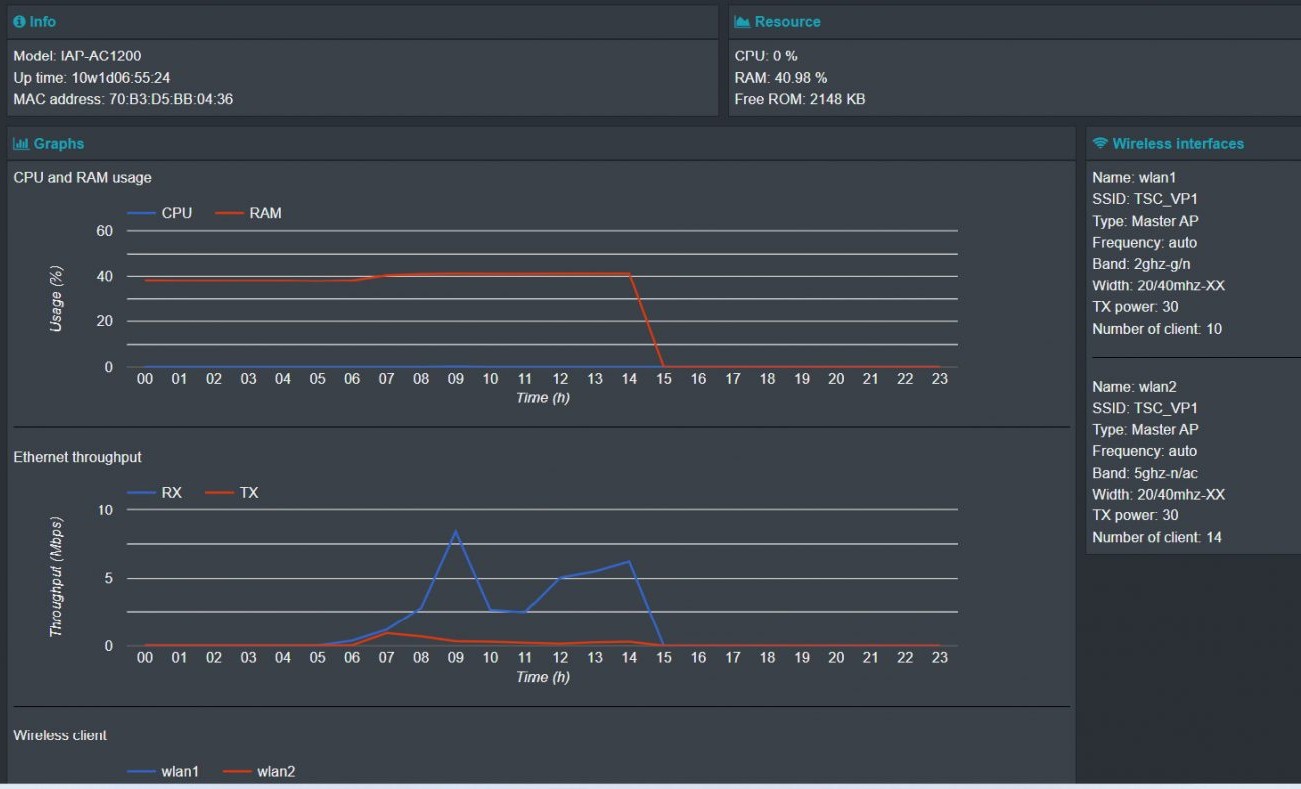Select the RX data point at hour 14

coord(629,561)
